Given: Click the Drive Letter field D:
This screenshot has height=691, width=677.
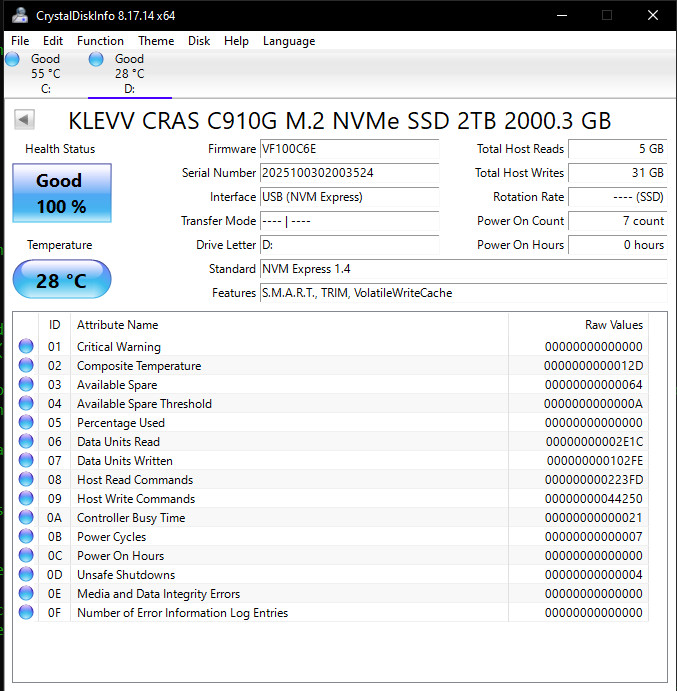Looking at the screenshot, I should pyautogui.click(x=349, y=245).
